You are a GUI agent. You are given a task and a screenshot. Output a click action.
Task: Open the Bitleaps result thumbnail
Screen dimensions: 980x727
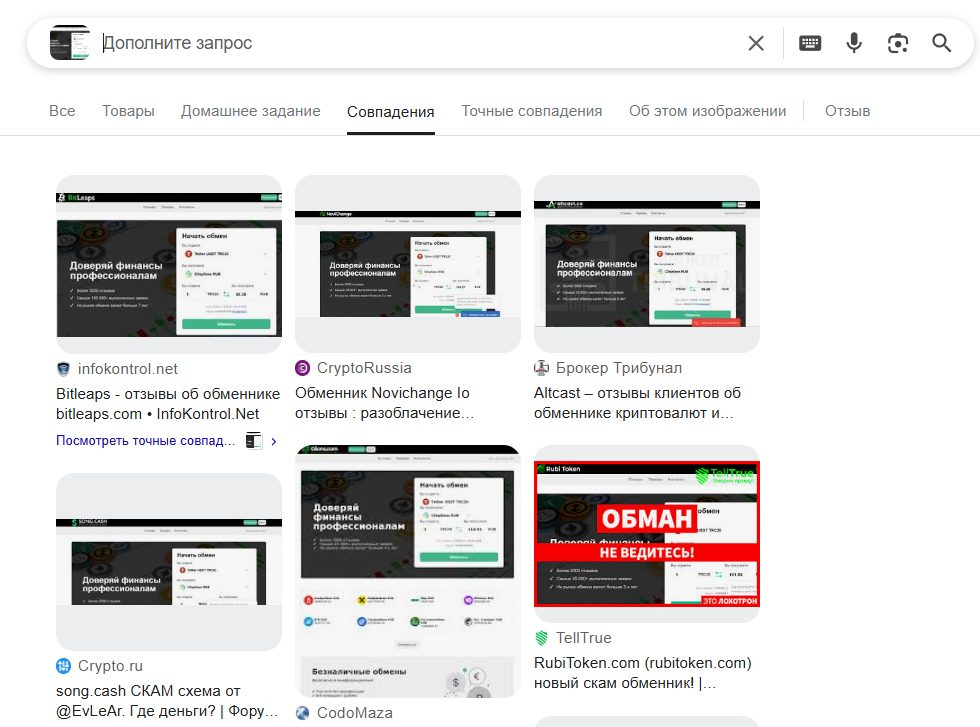tap(169, 264)
